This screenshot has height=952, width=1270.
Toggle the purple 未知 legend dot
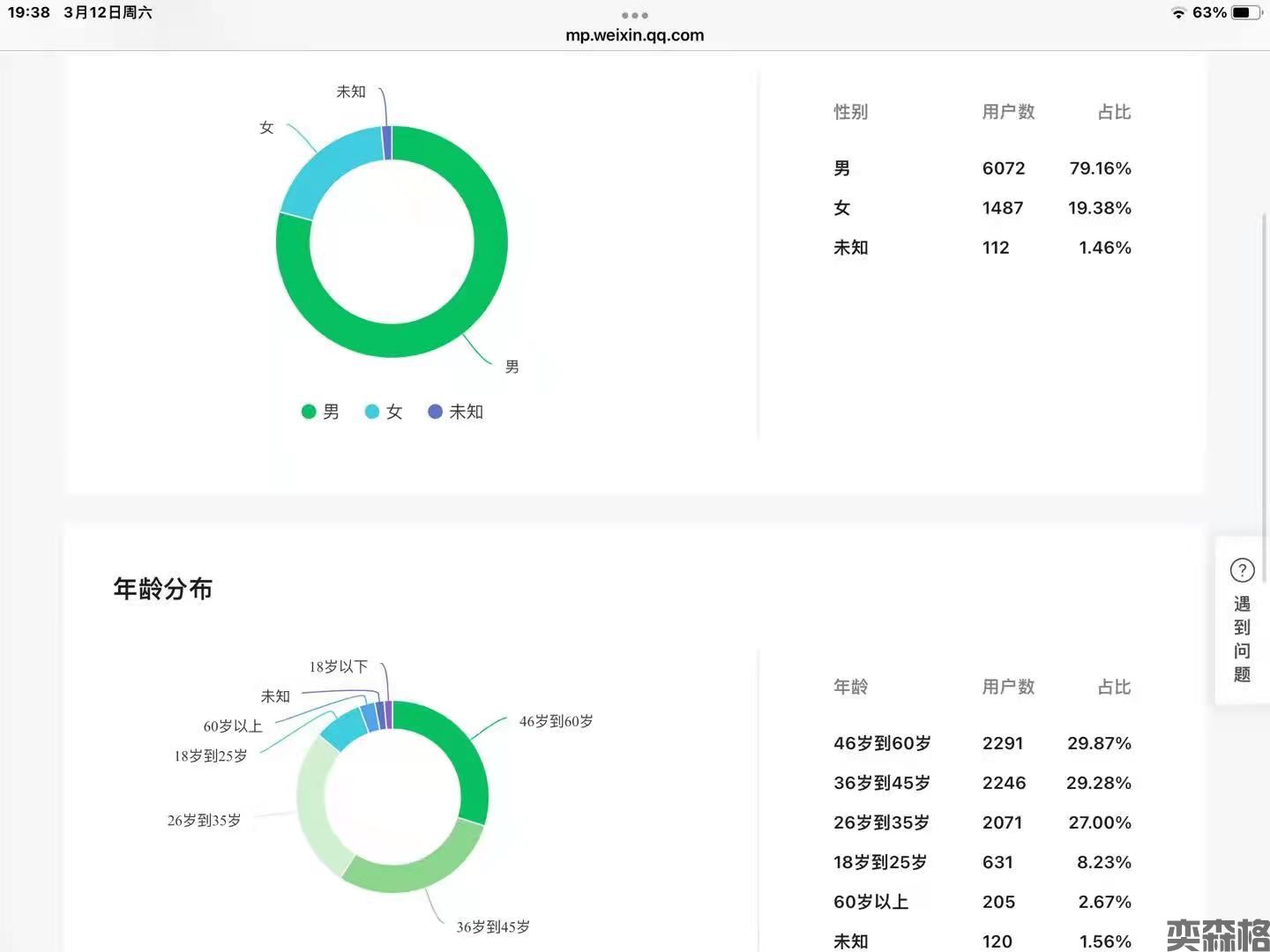(x=435, y=412)
